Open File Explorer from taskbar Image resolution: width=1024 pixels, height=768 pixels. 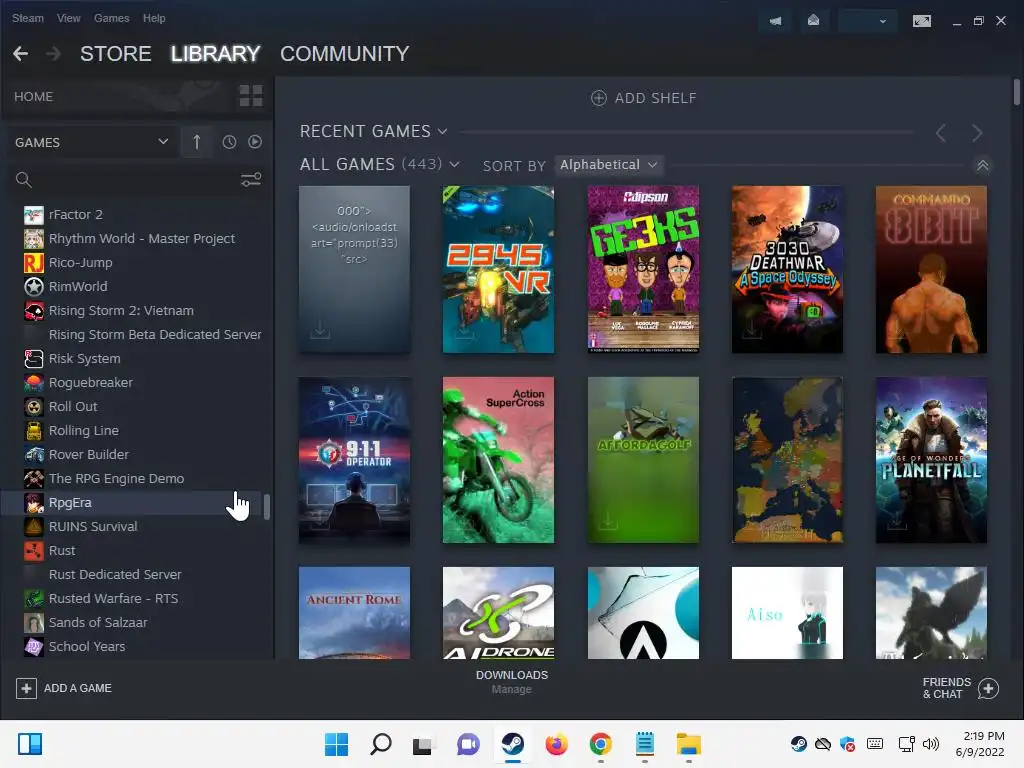pyautogui.click(x=688, y=744)
